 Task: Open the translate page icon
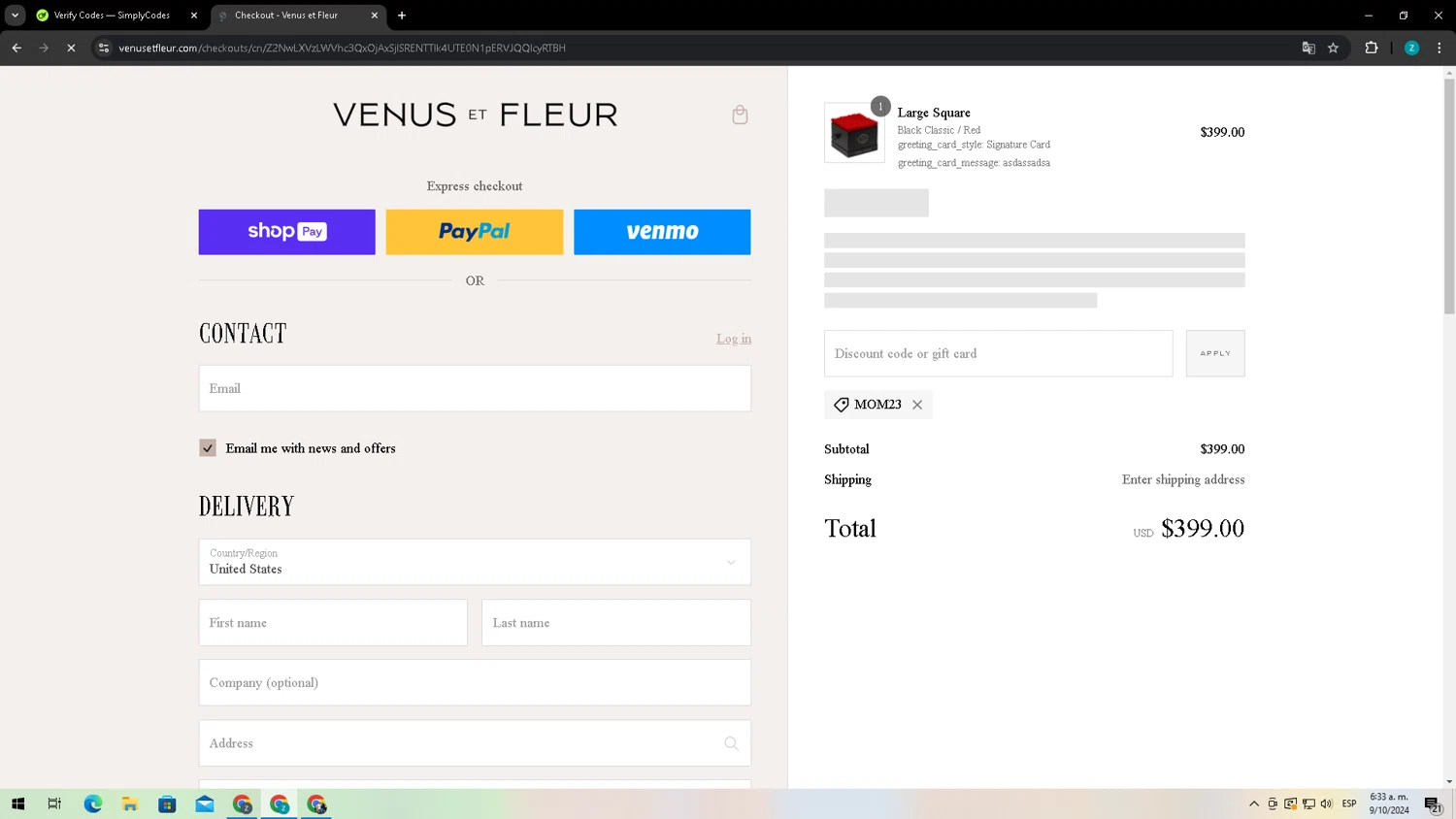pos(1308,48)
